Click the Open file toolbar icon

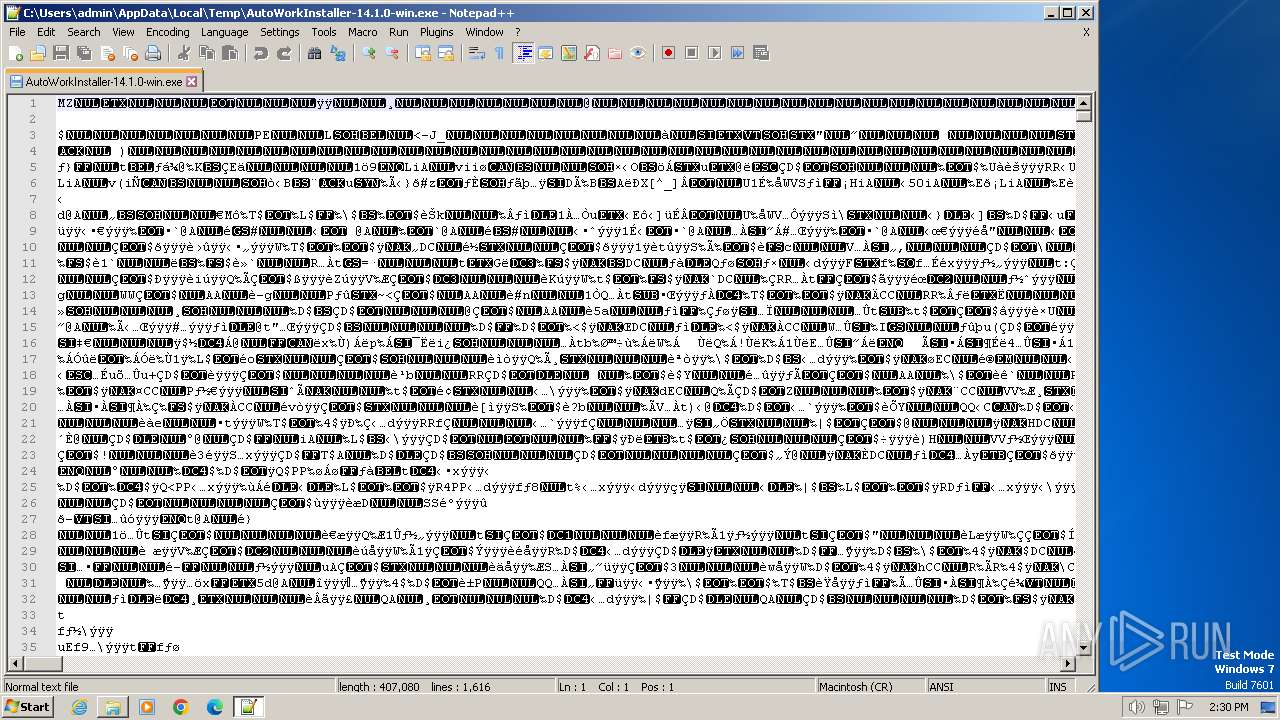point(38,53)
